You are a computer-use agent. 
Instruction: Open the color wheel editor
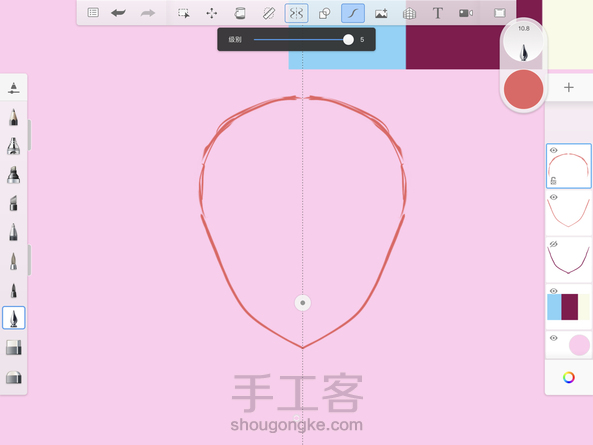pyautogui.click(x=568, y=377)
